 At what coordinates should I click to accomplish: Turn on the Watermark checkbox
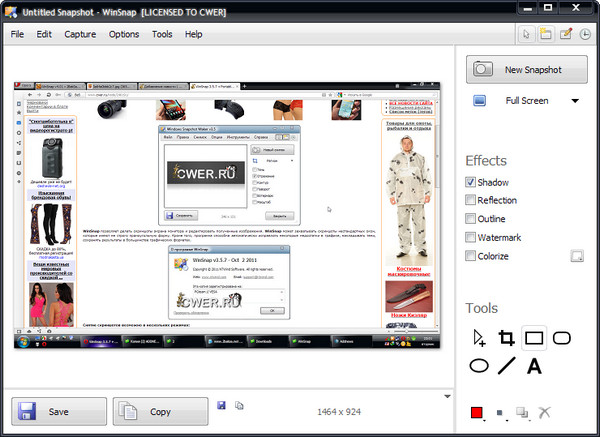471,237
